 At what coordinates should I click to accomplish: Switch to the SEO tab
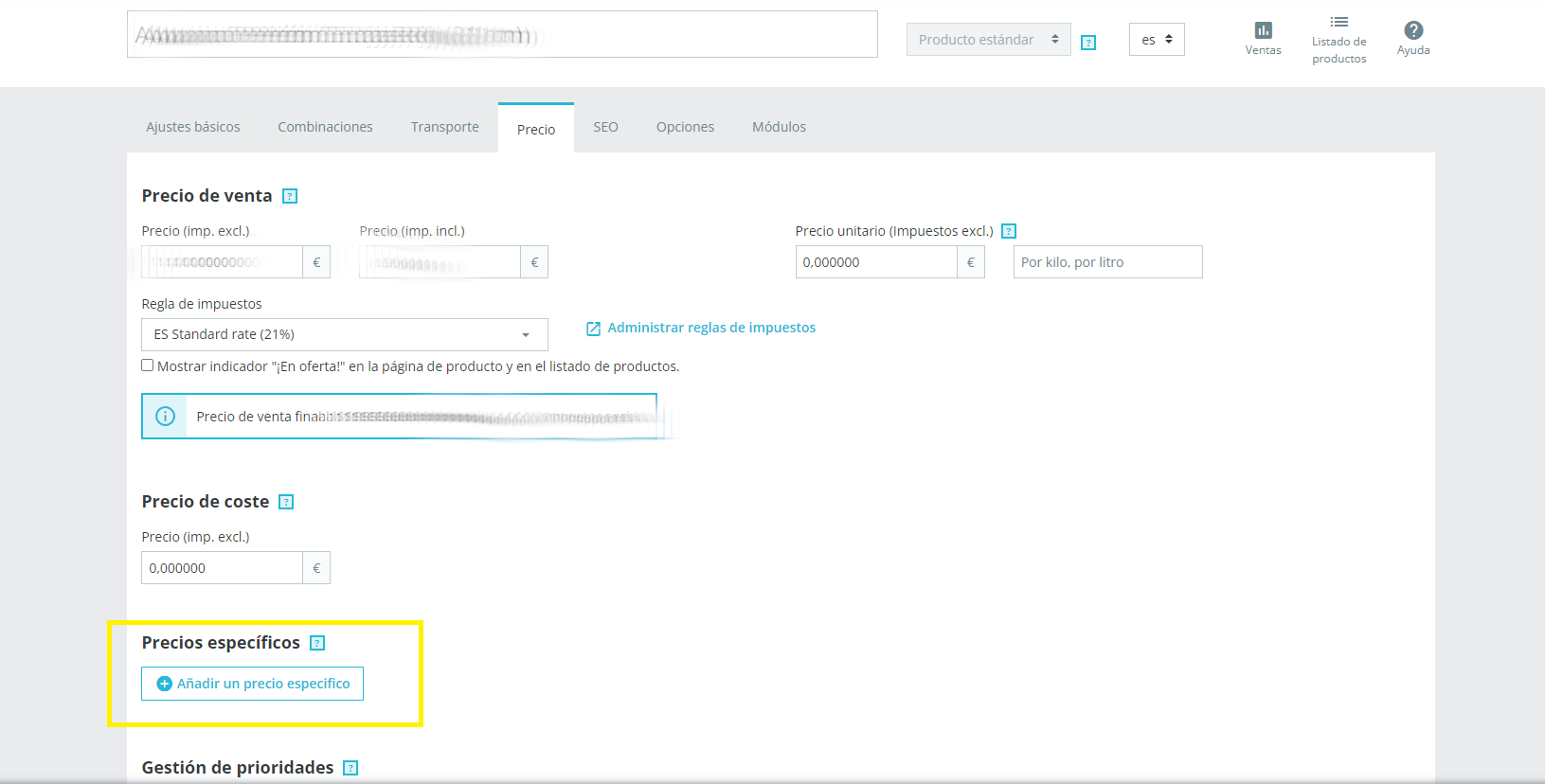(605, 127)
